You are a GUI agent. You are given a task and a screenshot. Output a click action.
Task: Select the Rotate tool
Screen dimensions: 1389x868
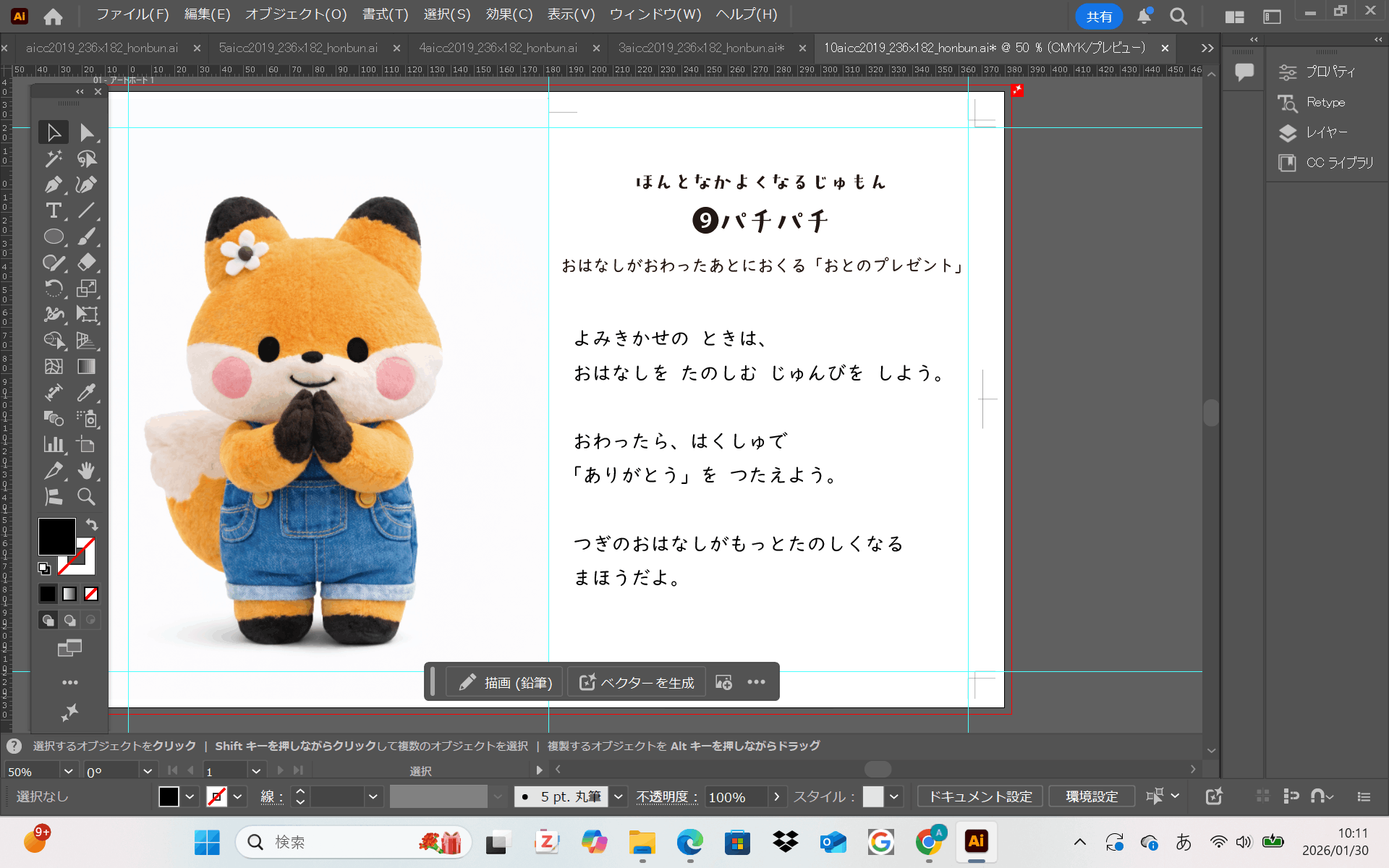point(53,289)
